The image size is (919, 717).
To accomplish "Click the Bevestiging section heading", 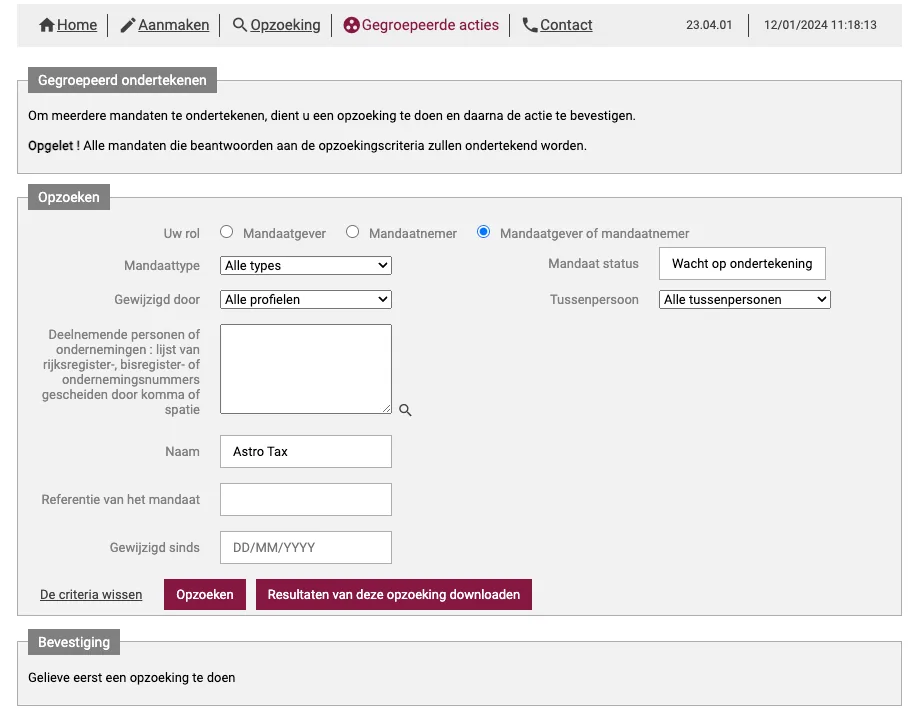I will point(74,642).
